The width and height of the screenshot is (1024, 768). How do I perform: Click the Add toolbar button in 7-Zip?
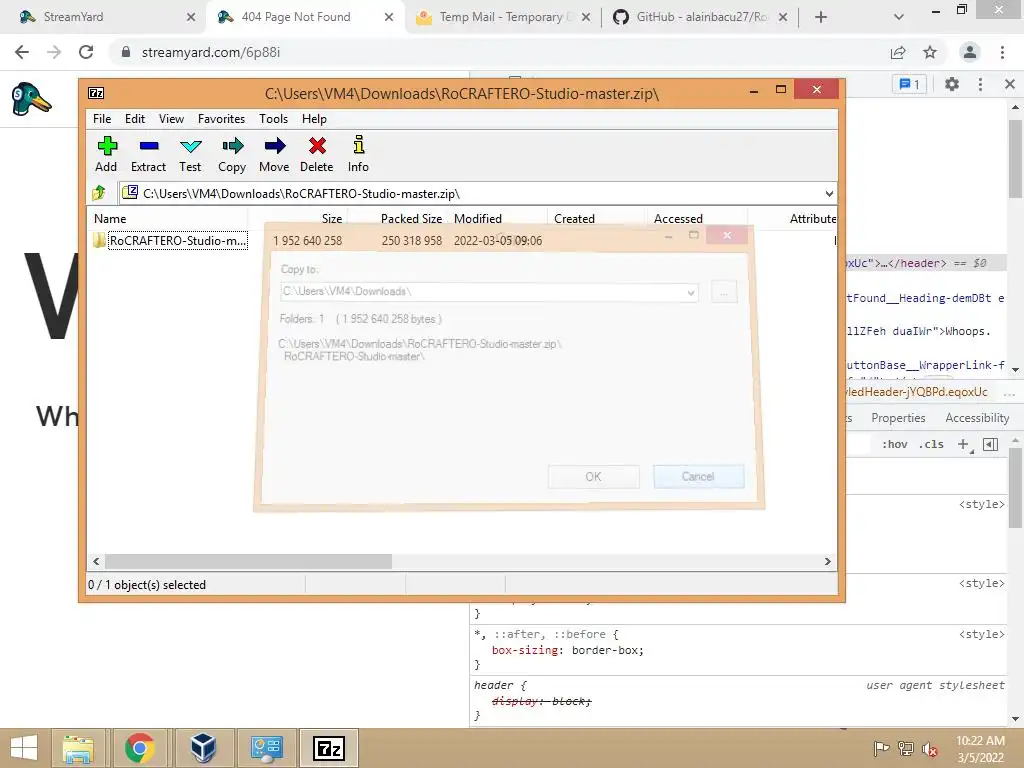pyautogui.click(x=106, y=154)
